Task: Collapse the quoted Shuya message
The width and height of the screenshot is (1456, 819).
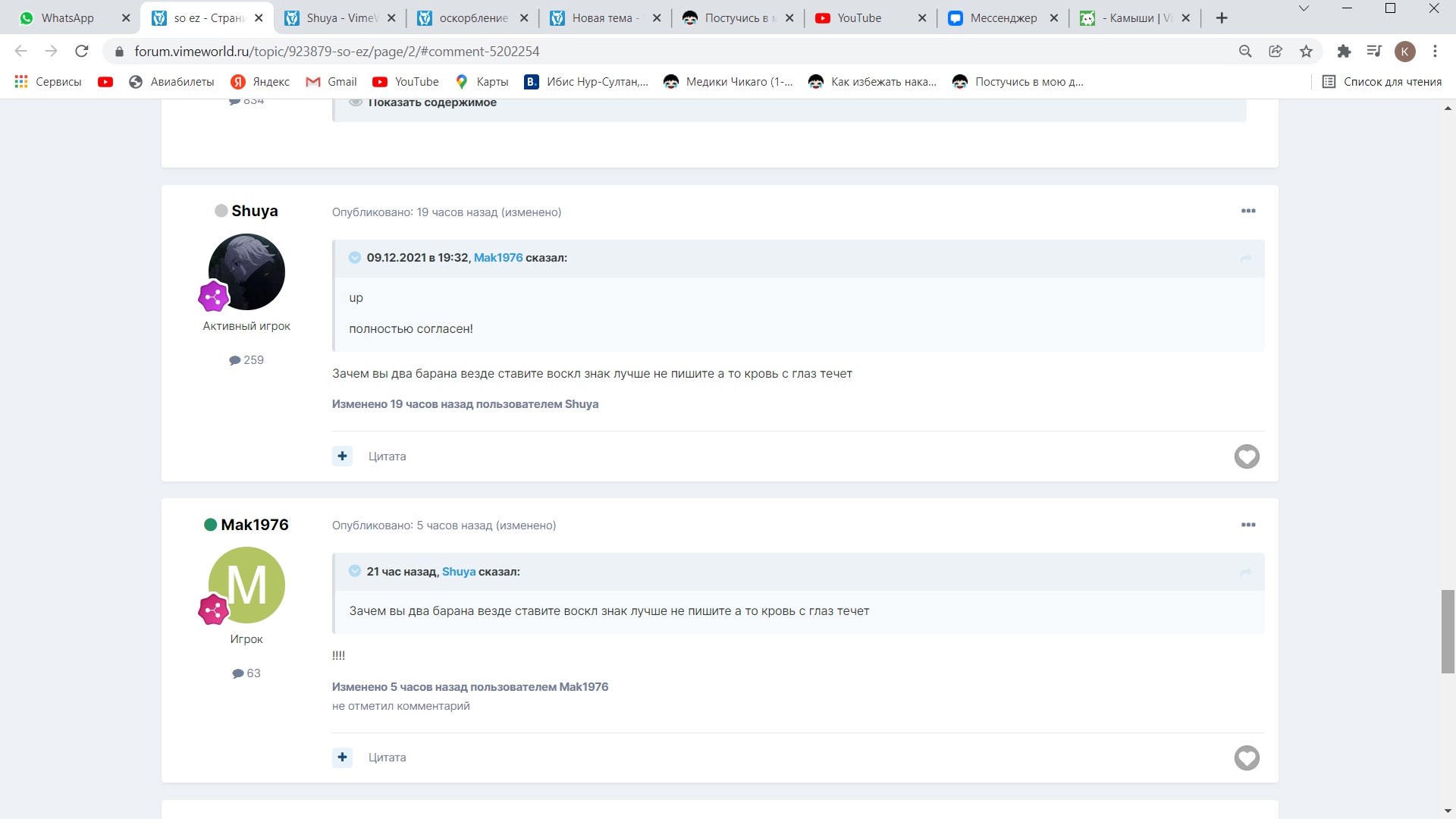Action: click(354, 571)
